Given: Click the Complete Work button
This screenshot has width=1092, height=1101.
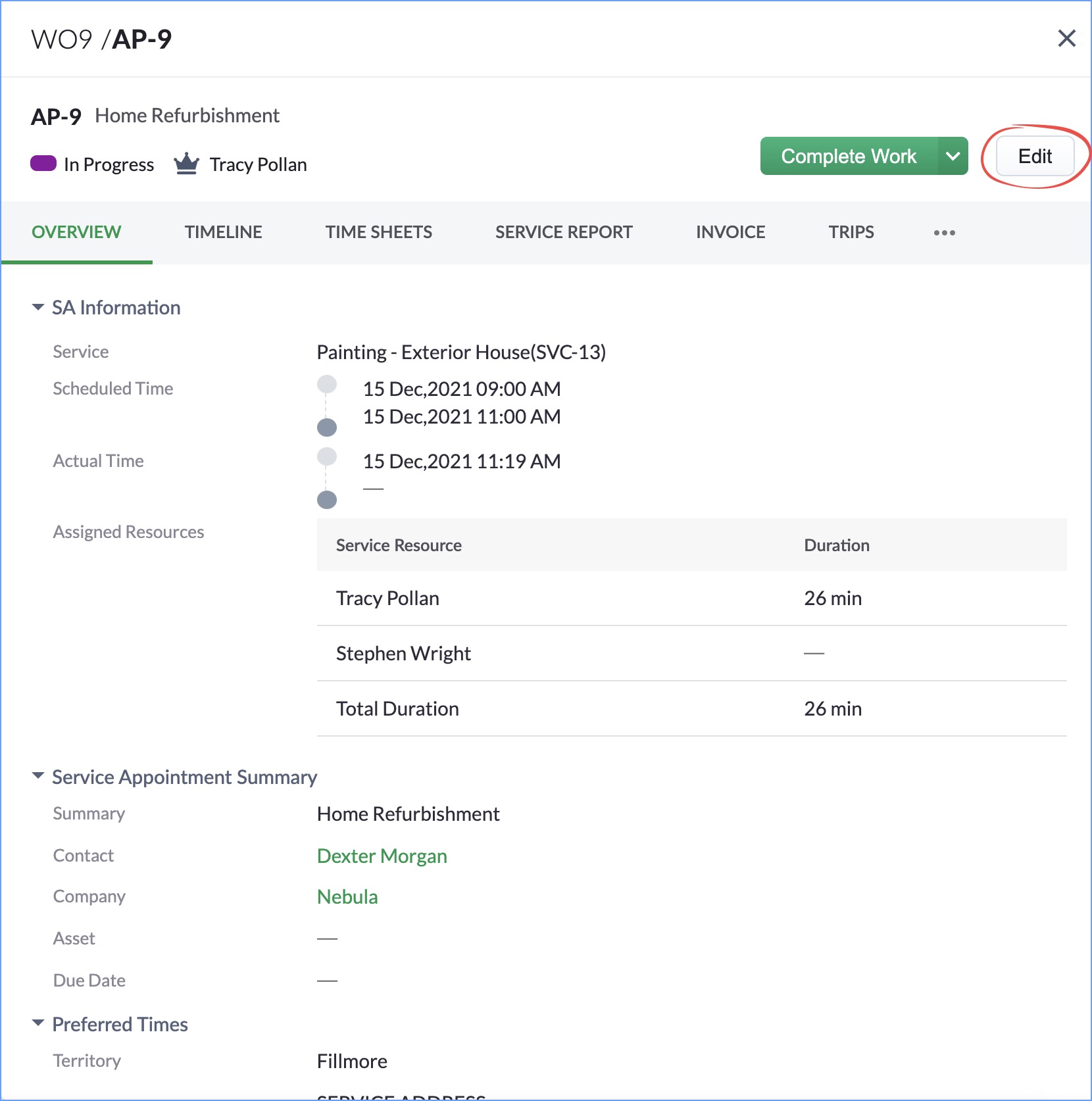Looking at the screenshot, I should coord(848,157).
